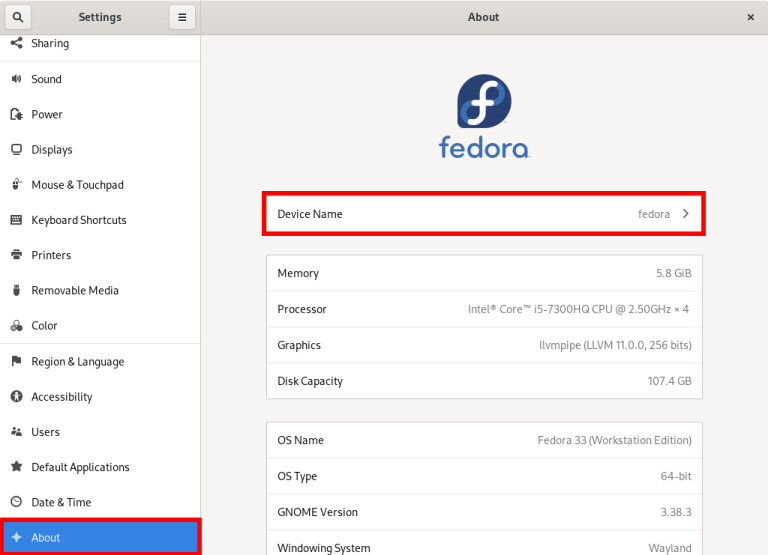Go to Keyboard Shortcuts panel
768x555 pixels.
(78, 220)
